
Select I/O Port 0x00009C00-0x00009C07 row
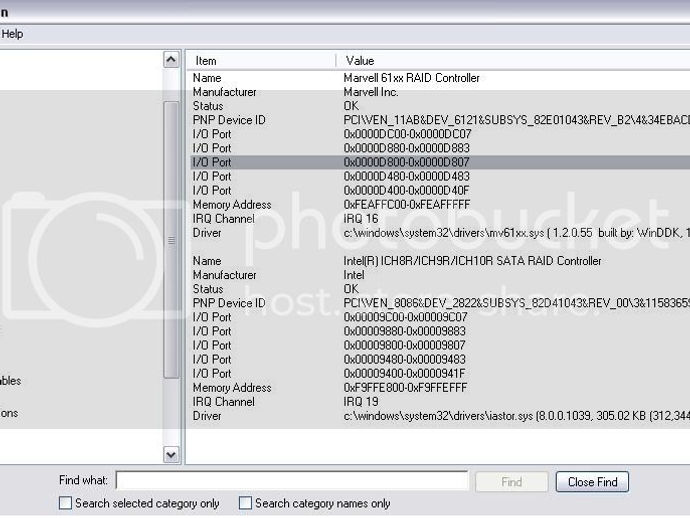[440, 317]
